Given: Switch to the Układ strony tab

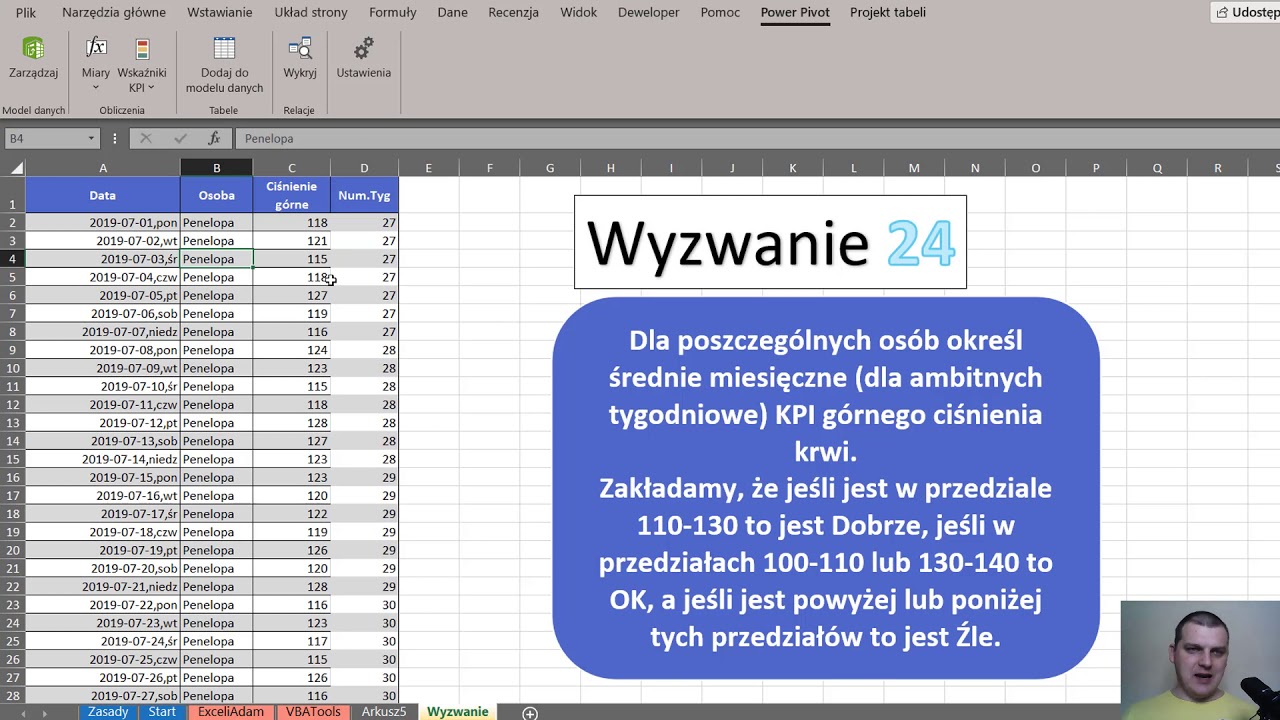Looking at the screenshot, I should click(311, 12).
